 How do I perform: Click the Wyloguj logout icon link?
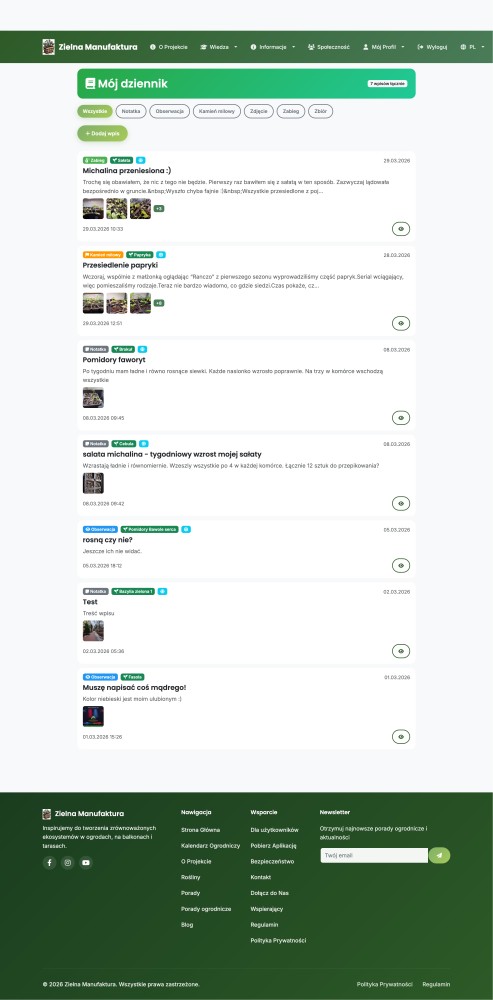pos(432,47)
